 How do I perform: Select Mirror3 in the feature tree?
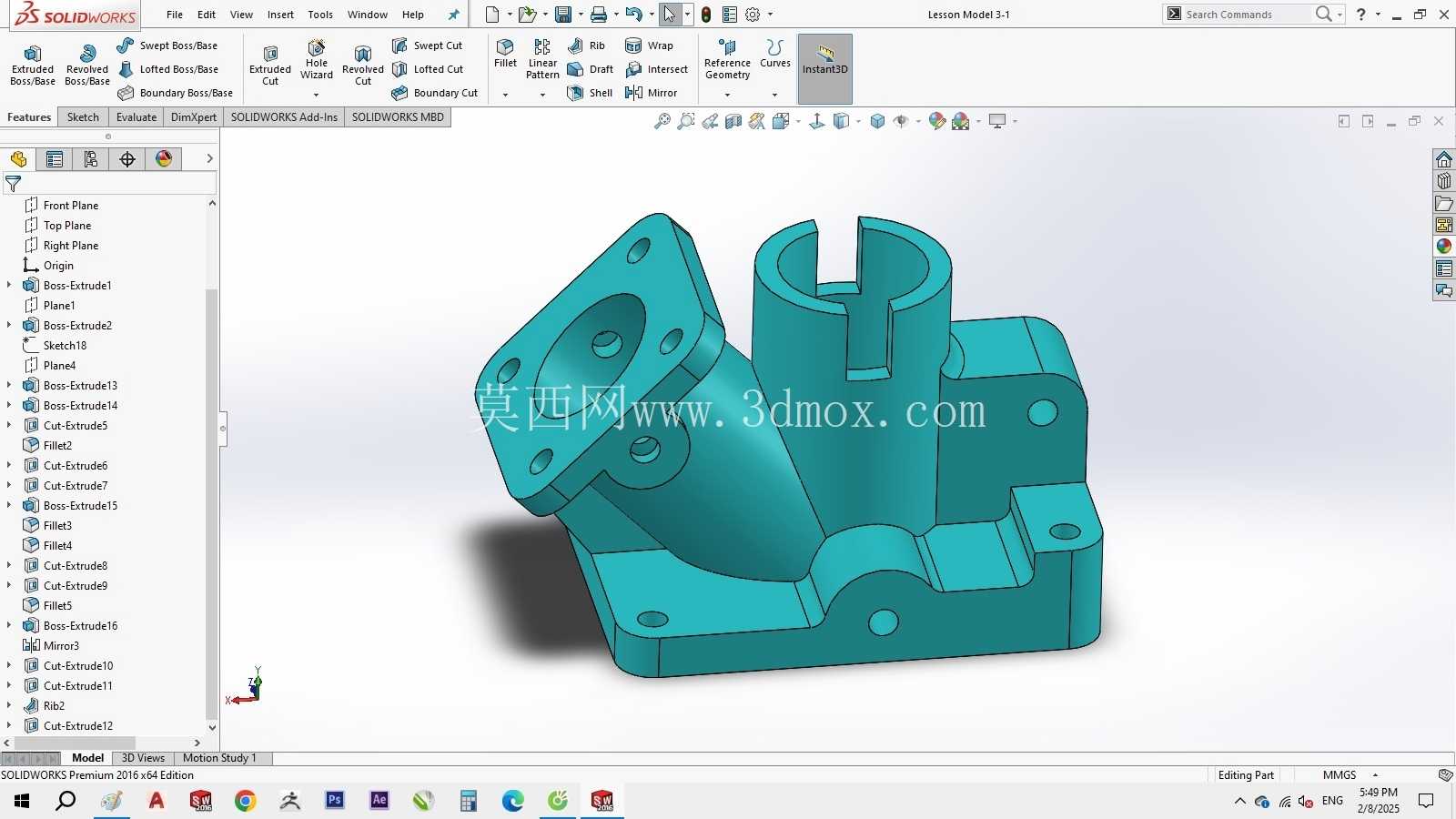[x=61, y=646]
